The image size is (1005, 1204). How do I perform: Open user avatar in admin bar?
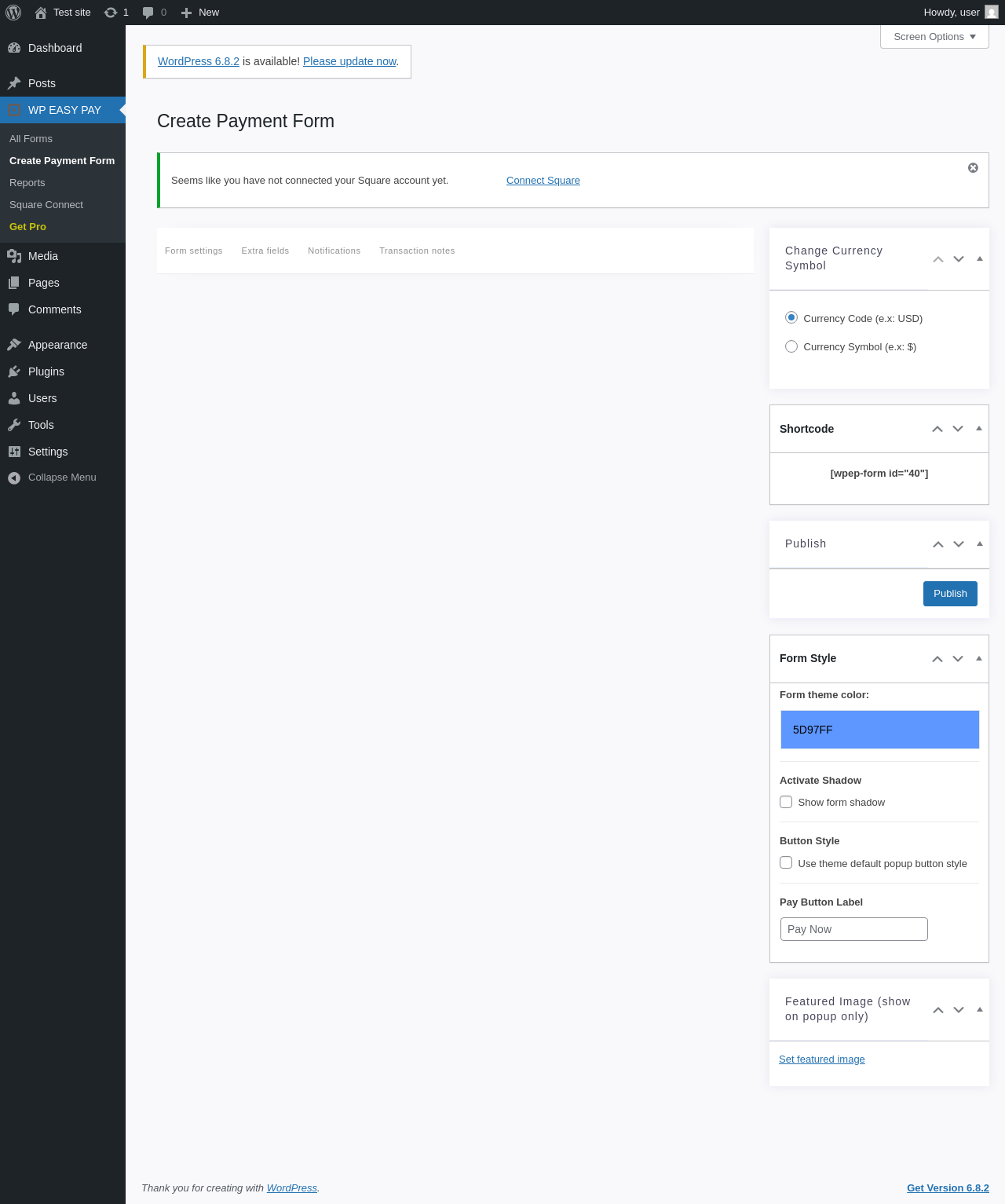point(992,12)
